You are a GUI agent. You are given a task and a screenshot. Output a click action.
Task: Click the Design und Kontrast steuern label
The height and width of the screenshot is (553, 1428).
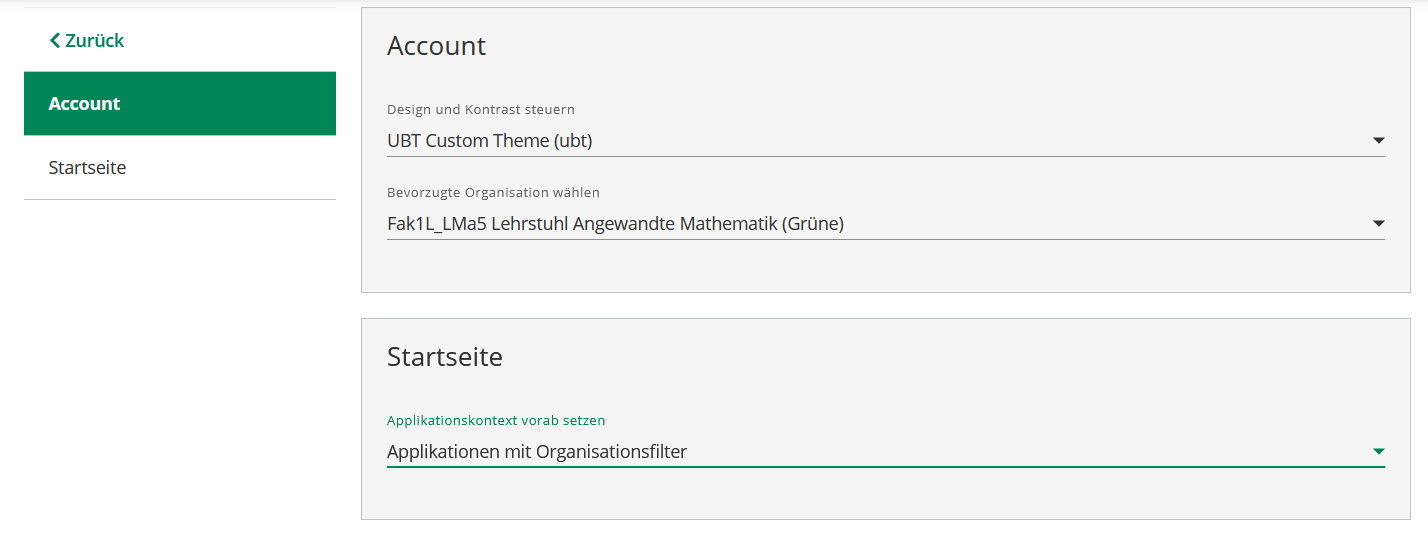(481, 109)
